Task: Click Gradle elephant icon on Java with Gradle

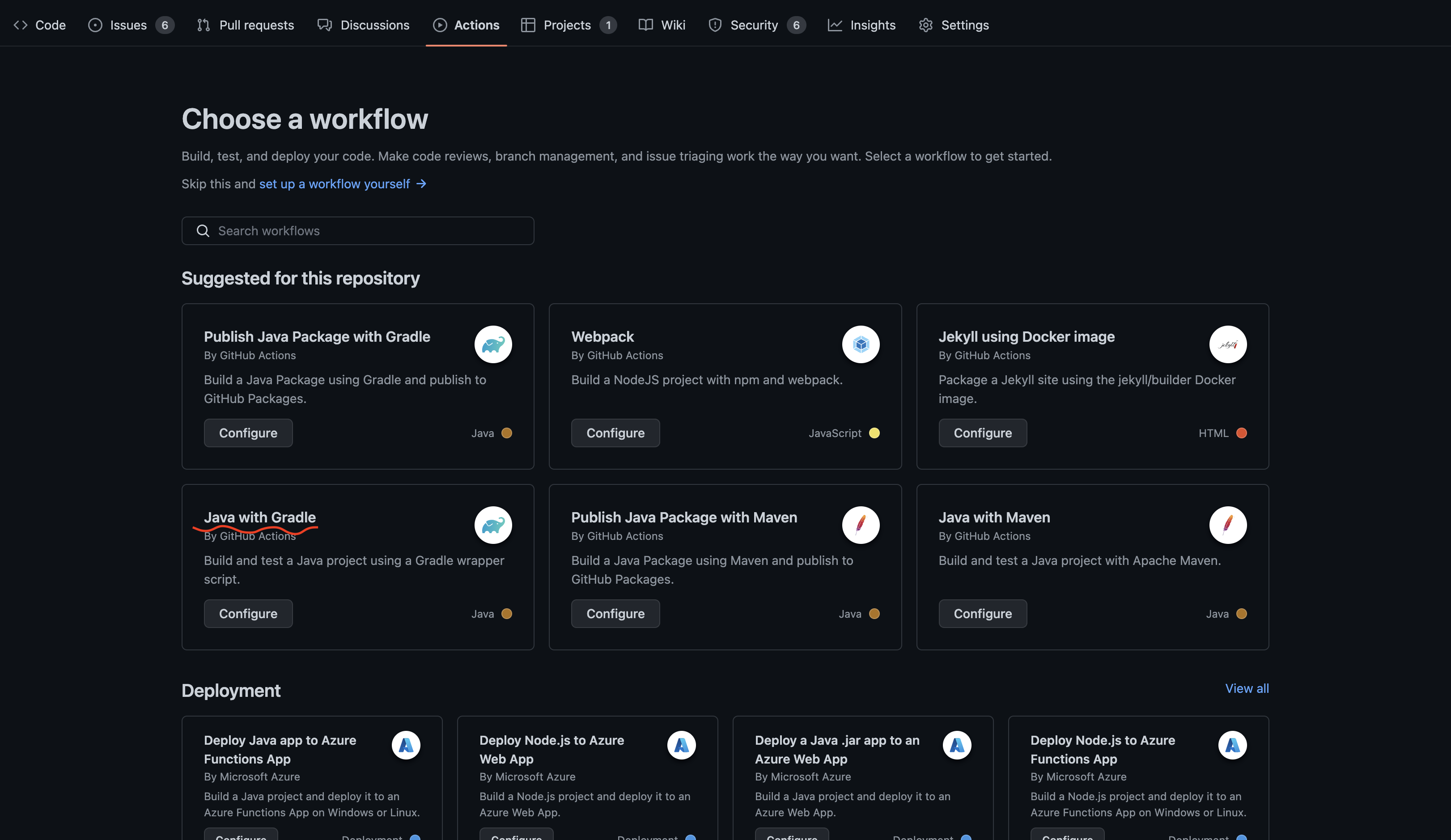Action: coord(493,525)
